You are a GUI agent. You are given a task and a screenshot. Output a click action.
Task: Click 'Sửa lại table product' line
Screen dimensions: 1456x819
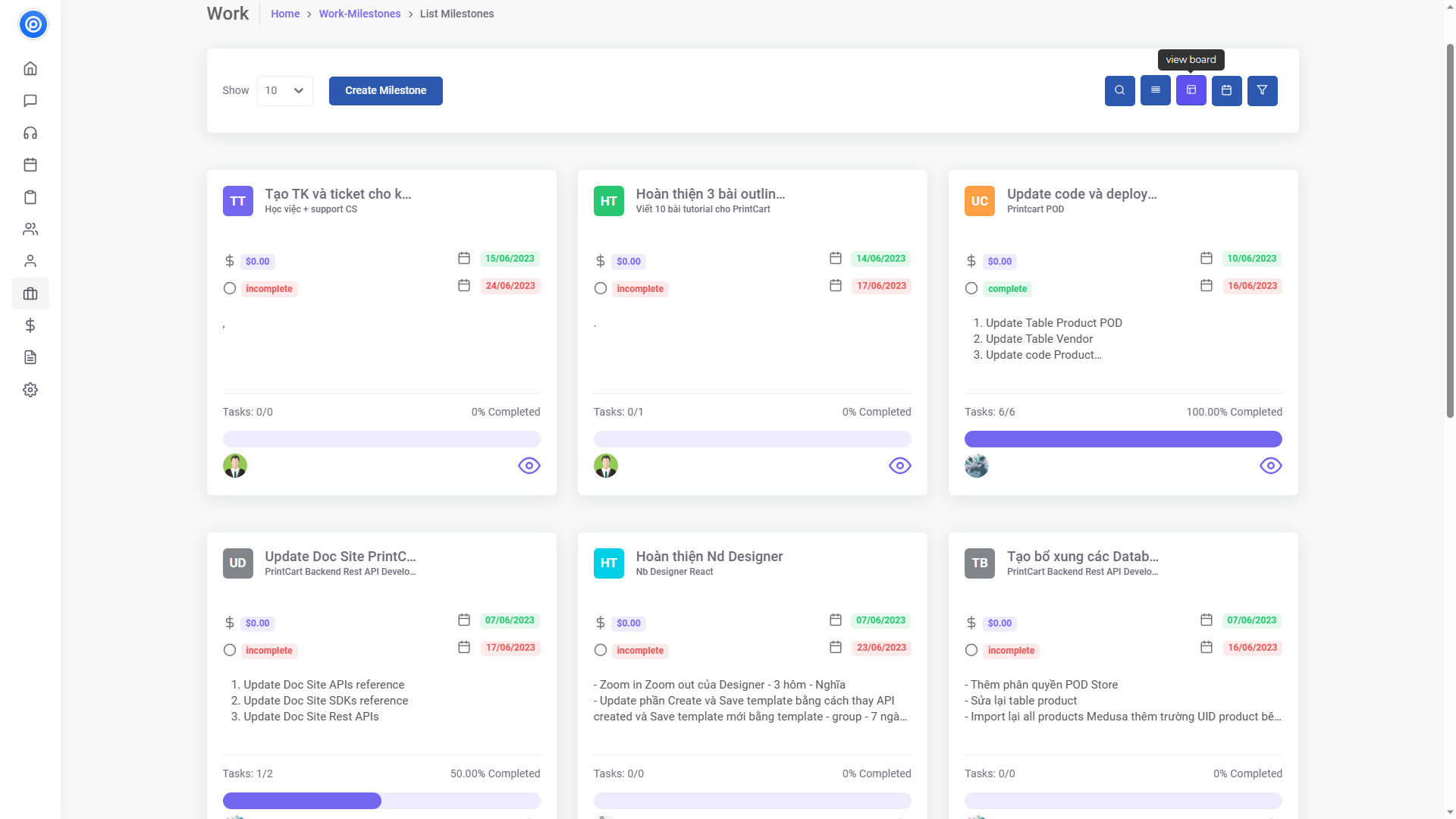(1021, 701)
